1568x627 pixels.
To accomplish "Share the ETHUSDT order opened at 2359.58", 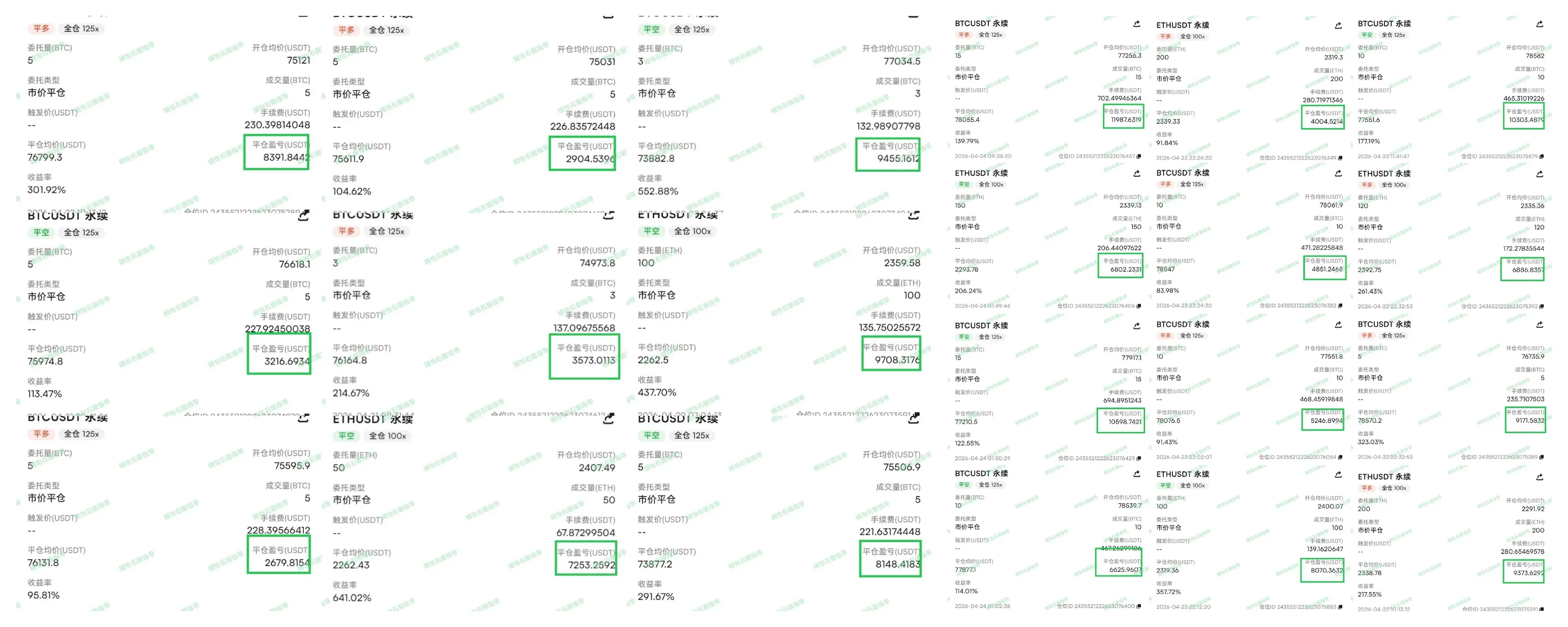I will 913,215.
